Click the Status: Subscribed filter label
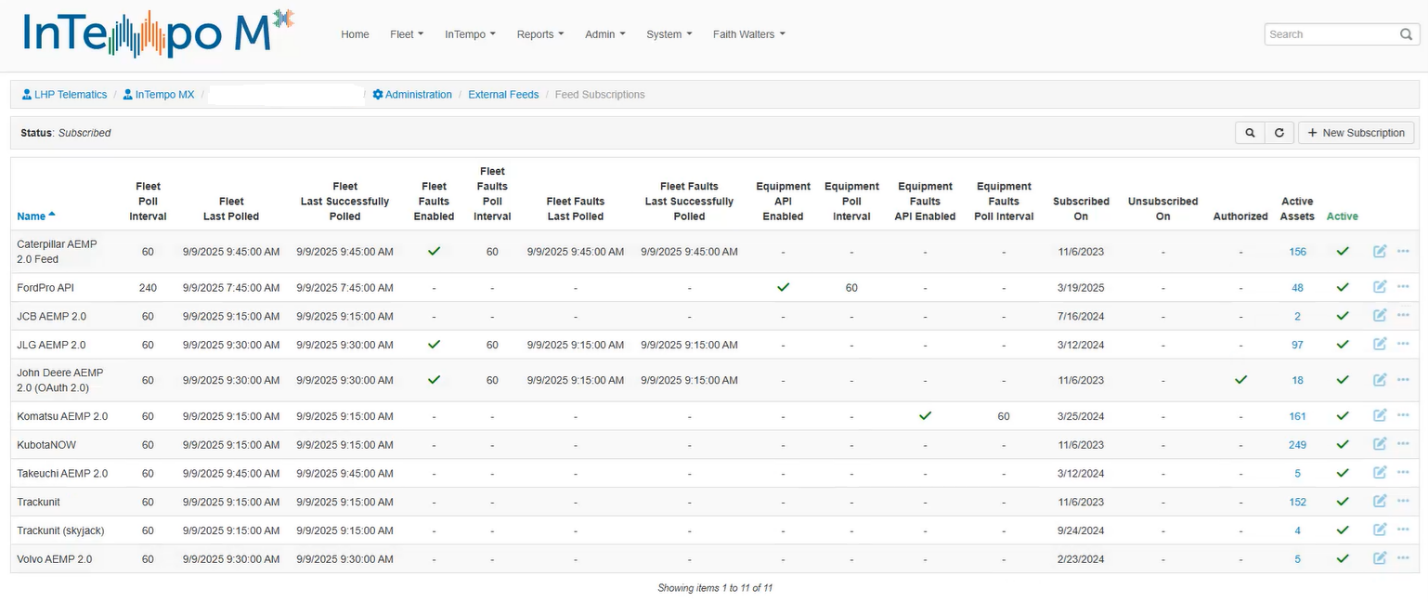This screenshot has width=1428, height=602. tap(66, 132)
